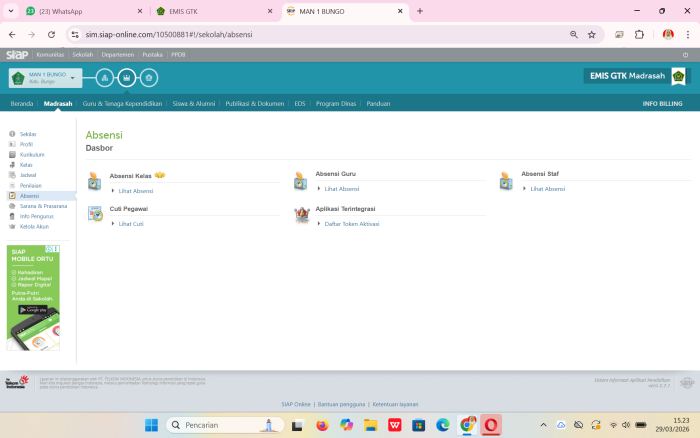Click the Absensi Staf clock icon

506,181
